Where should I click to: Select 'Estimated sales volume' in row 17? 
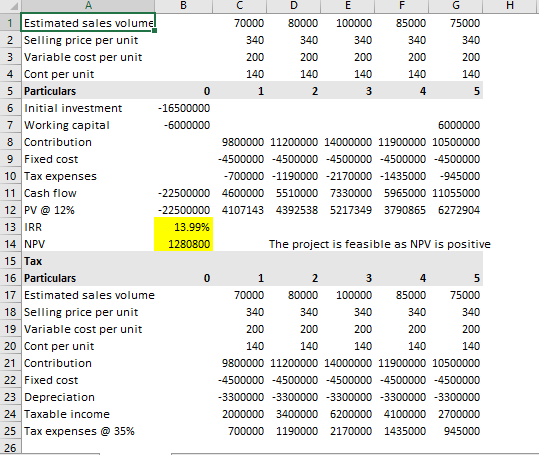[88, 295]
